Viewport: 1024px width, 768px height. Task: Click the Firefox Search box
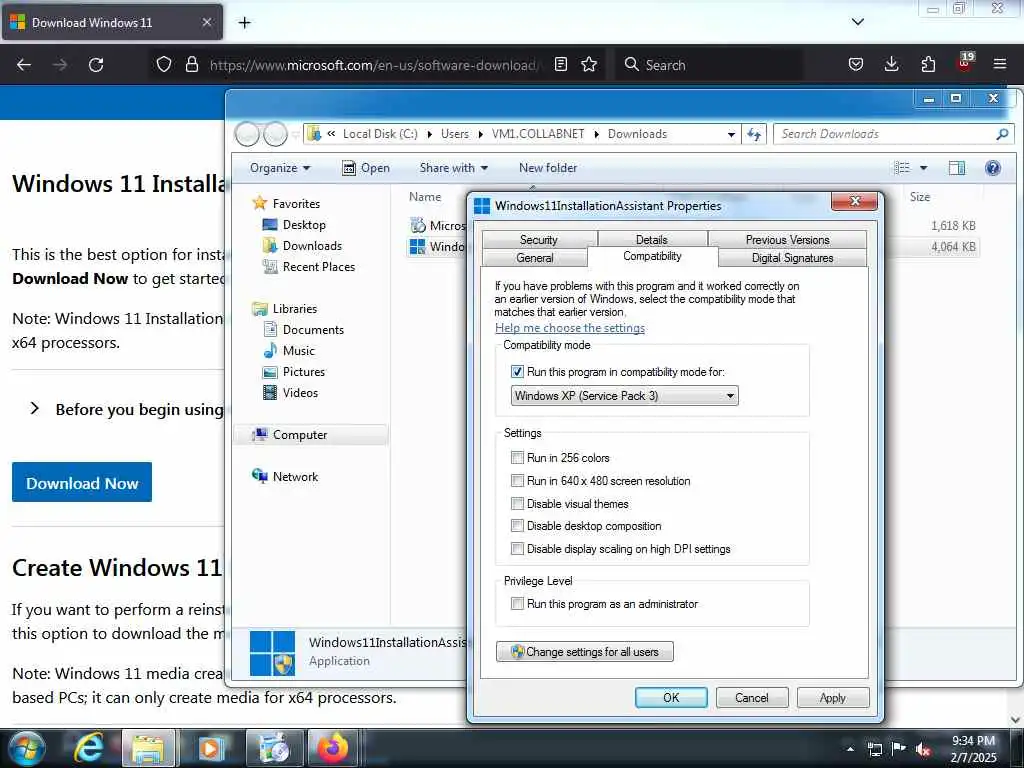(x=709, y=65)
